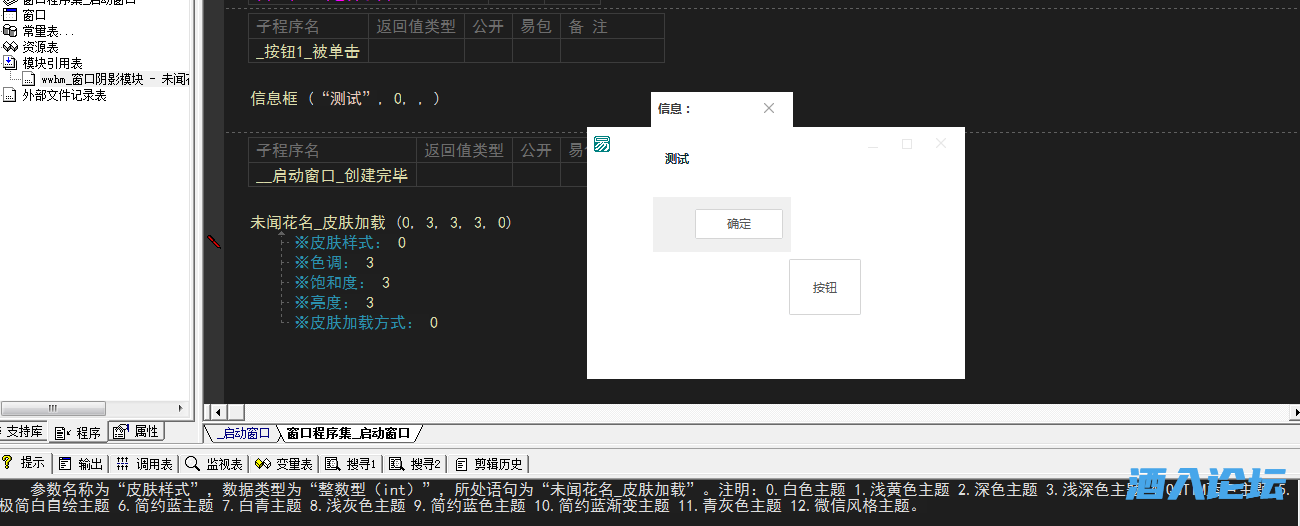
Task: Collapse 未闻花名_皮肤加载 parameter list expander
Action: coord(282,232)
